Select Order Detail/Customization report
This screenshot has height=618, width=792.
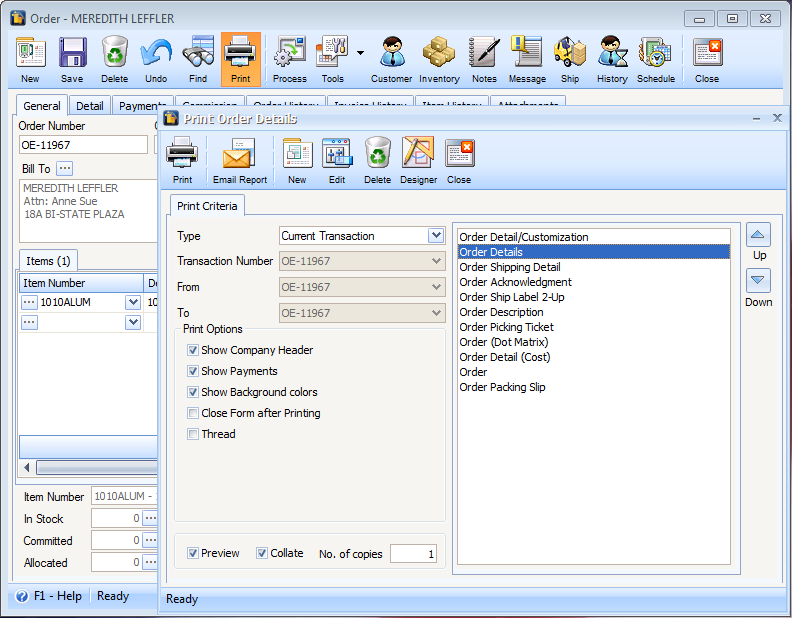593,237
